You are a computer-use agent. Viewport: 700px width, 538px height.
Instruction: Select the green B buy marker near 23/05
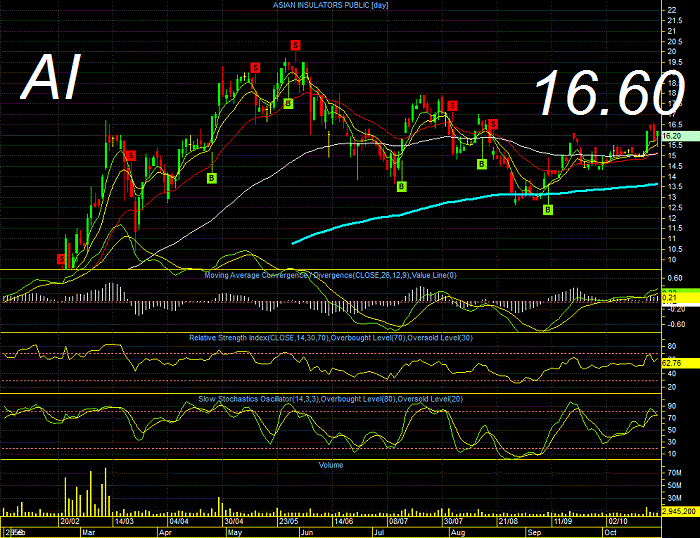(x=288, y=104)
